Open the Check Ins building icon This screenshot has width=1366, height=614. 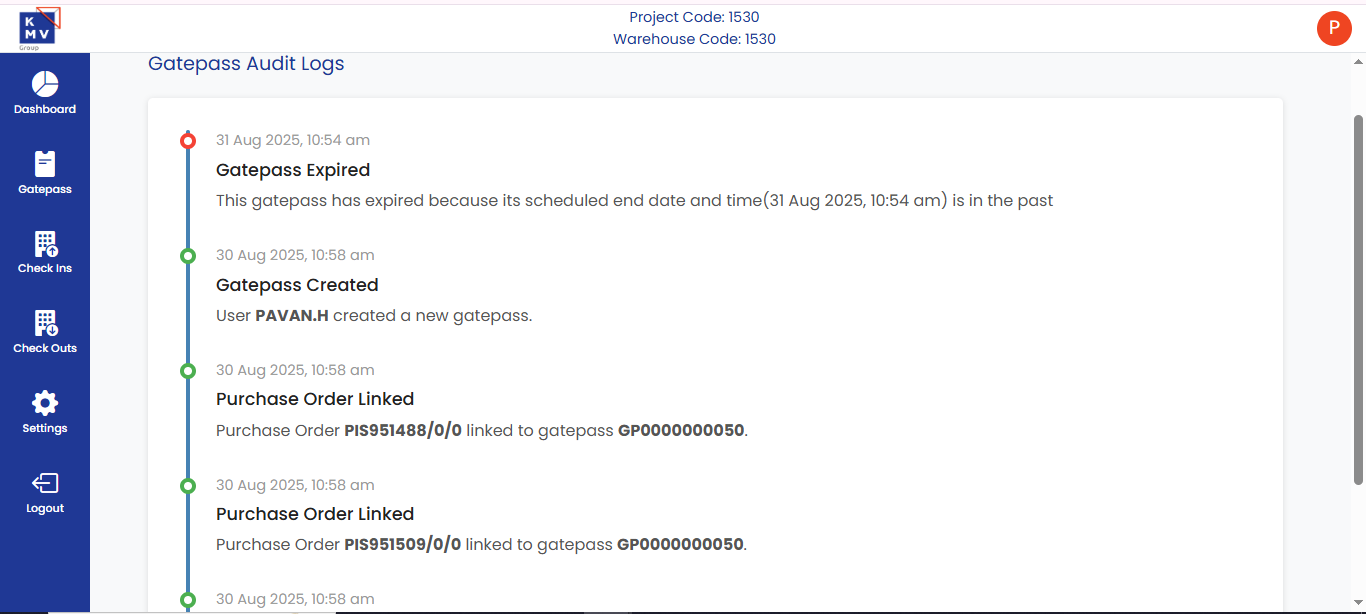(45, 244)
